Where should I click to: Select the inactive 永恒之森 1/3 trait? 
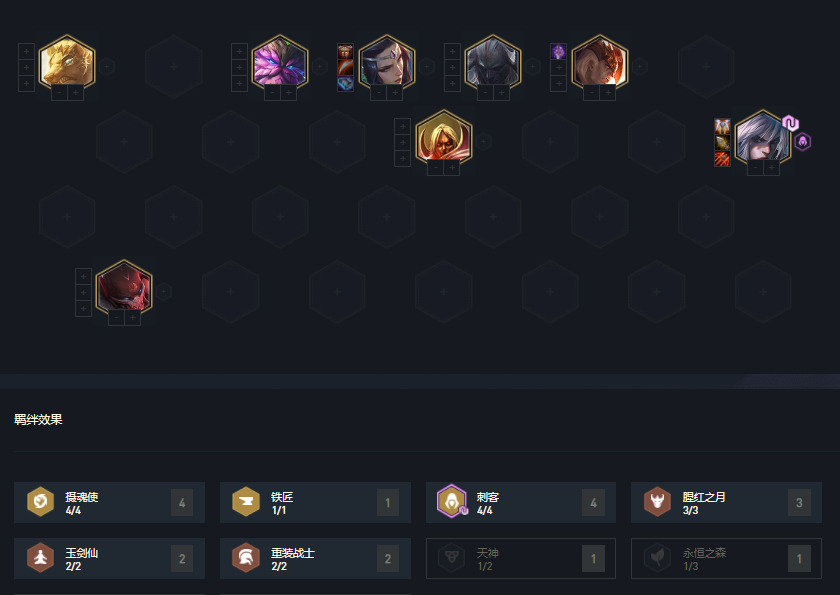click(x=726, y=559)
